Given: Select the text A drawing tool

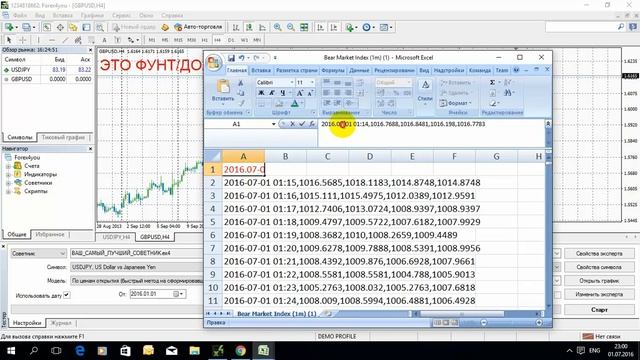Looking at the screenshot, I should click(104, 40).
